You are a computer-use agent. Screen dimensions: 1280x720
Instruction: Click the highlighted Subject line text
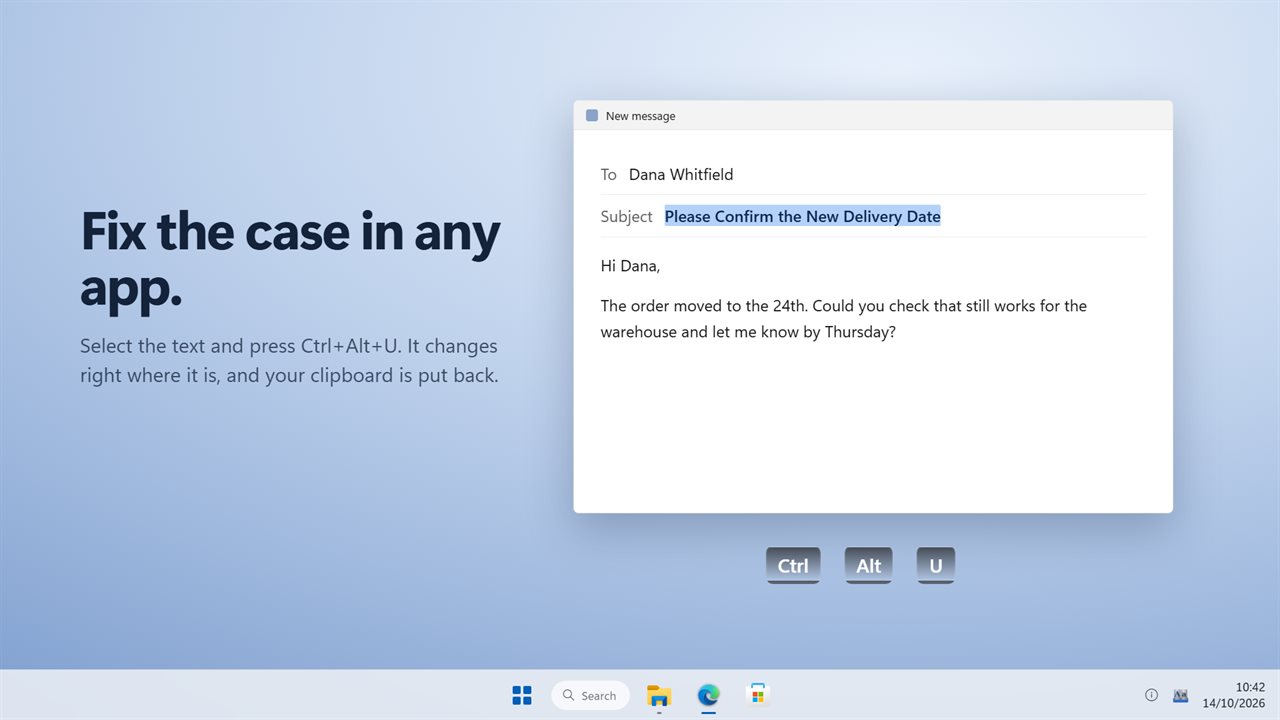[803, 216]
